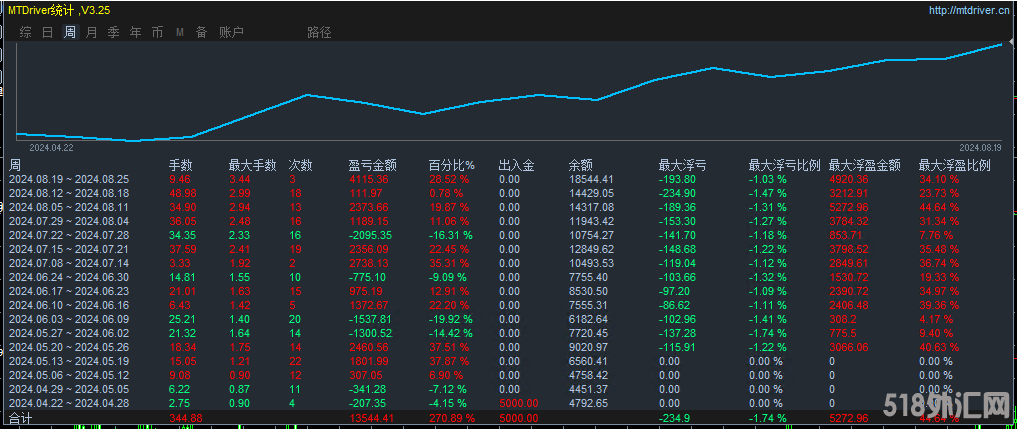This screenshot has width=1017, height=429.
Task: Click max floating loss -193.80
Action: tap(676, 179)
